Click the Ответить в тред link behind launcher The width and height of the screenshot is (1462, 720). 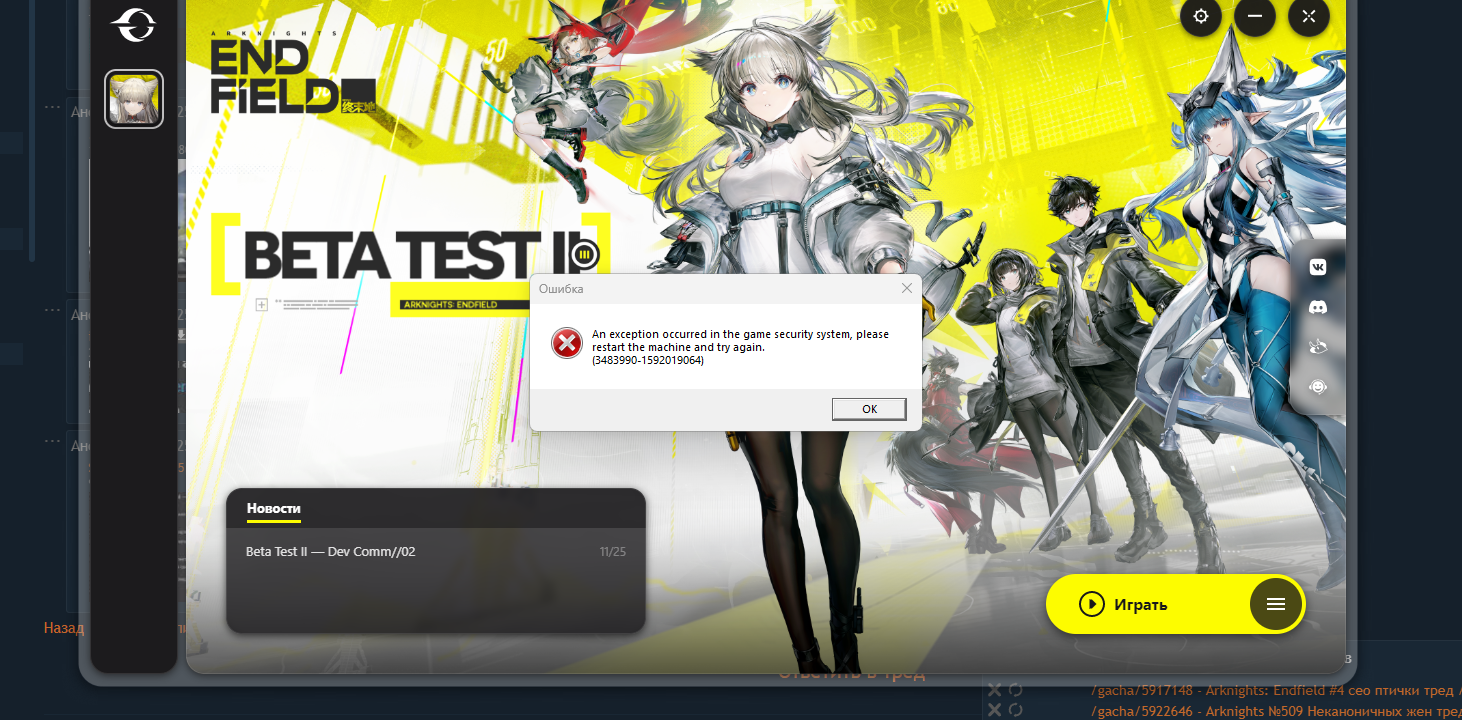tap(852, 673)
